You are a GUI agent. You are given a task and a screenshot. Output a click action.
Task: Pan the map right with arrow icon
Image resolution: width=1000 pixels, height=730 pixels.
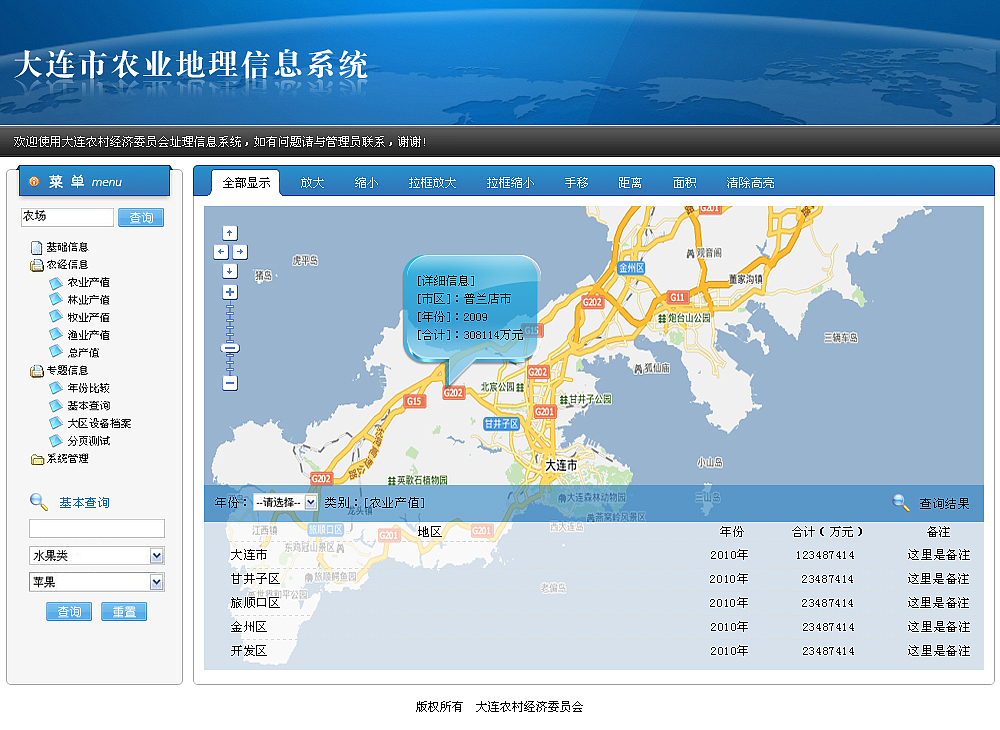pyautogui.click(x=239, y=252)
